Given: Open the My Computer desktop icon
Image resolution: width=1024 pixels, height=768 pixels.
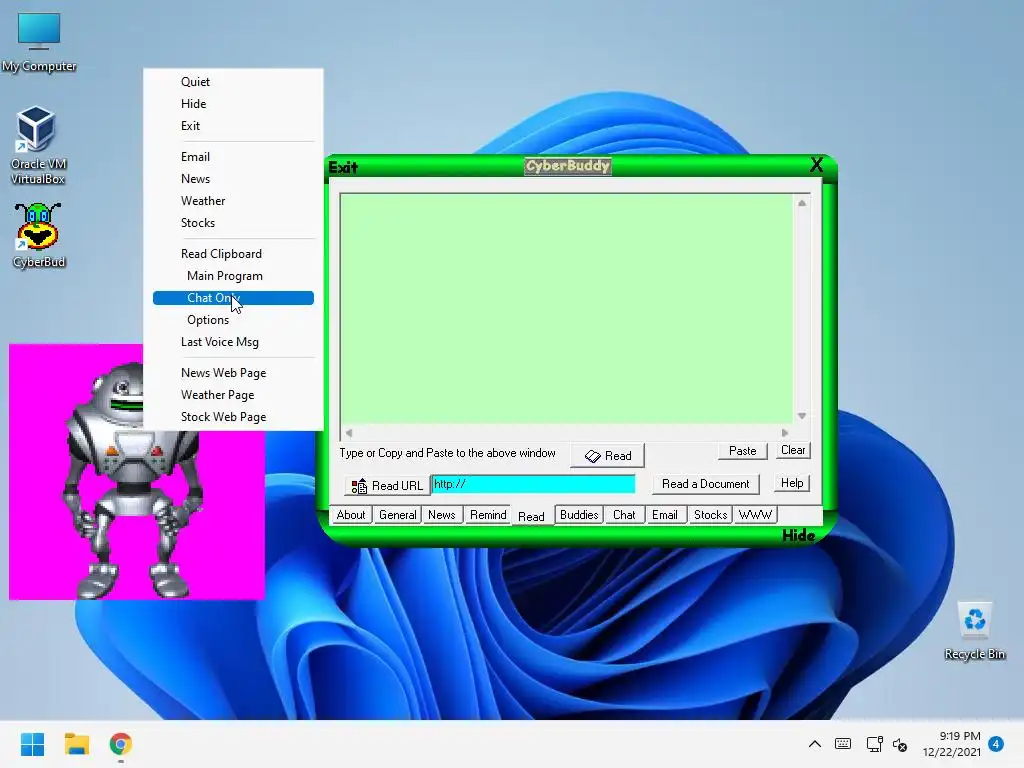Looking at the screenshot, I should [x=39, y=42].
